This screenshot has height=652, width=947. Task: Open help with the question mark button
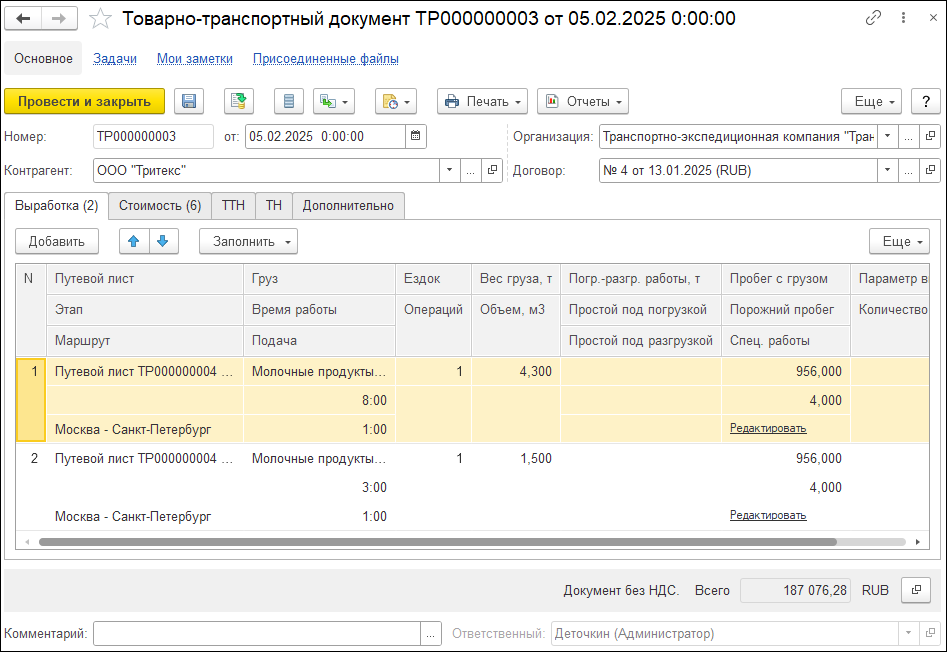pos(926,101)
